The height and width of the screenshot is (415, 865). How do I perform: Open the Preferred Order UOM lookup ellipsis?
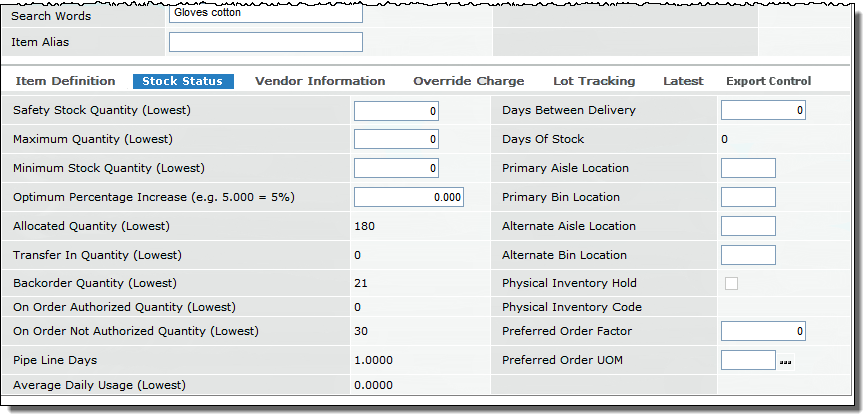point(785,362)
